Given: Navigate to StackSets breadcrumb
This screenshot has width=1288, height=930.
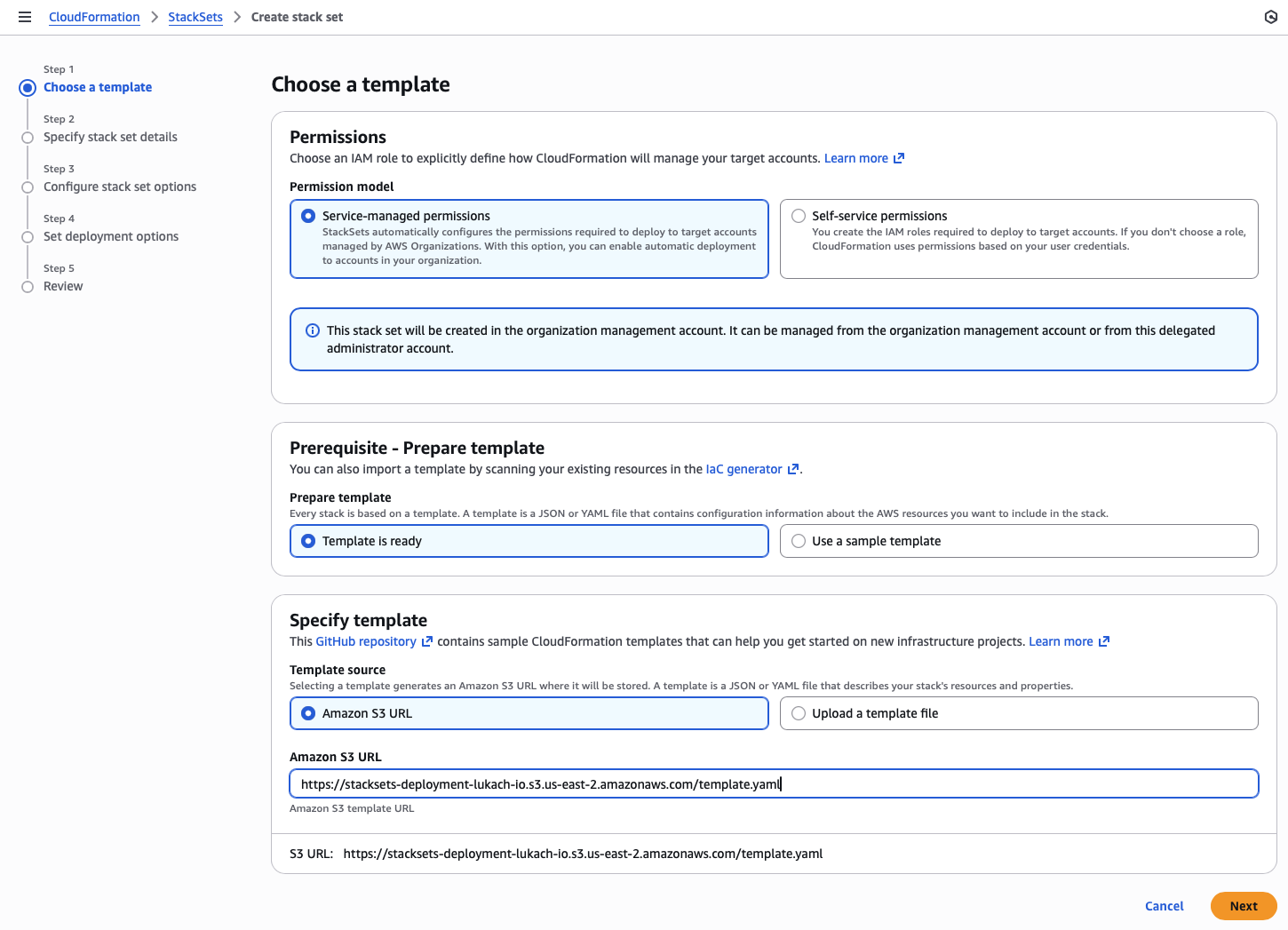Looking at the screenshot, I should tap(195, 17).
